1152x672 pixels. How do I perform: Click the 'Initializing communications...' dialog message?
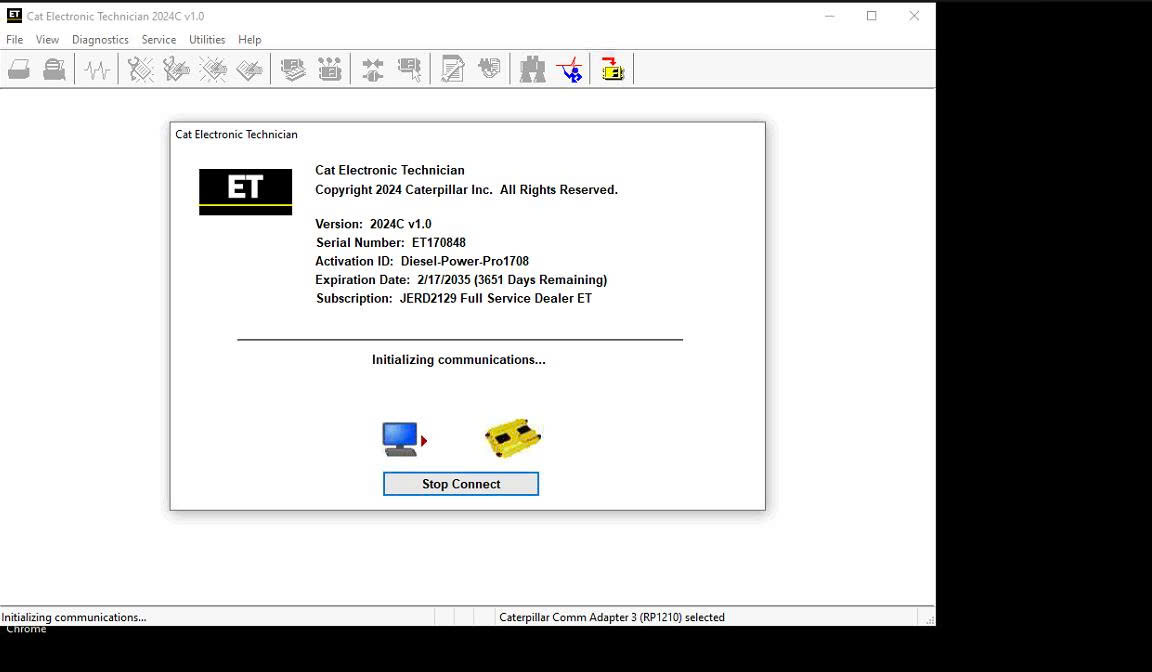tap(458, 360)
